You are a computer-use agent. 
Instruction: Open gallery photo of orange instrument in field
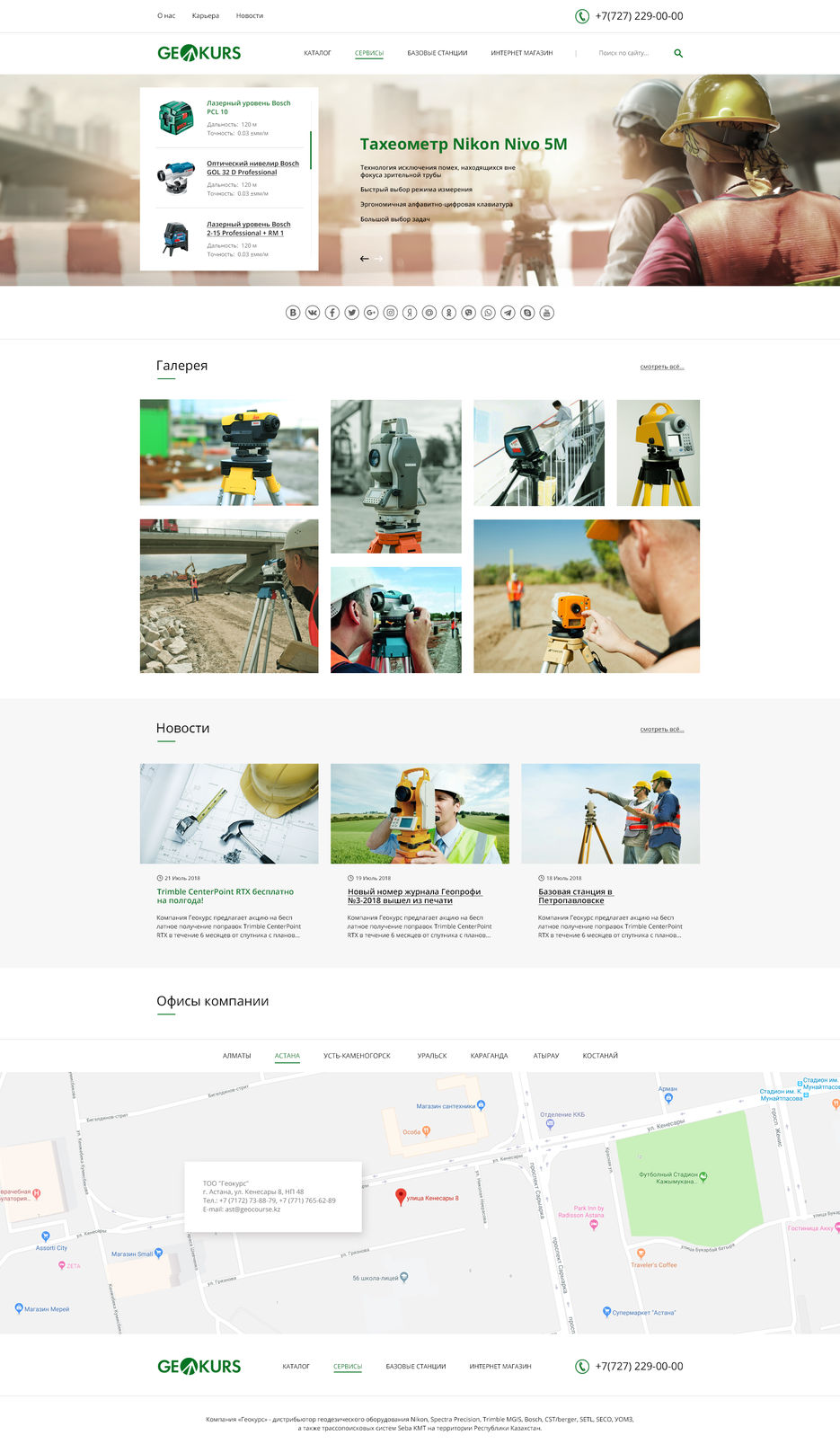(587, 596)
